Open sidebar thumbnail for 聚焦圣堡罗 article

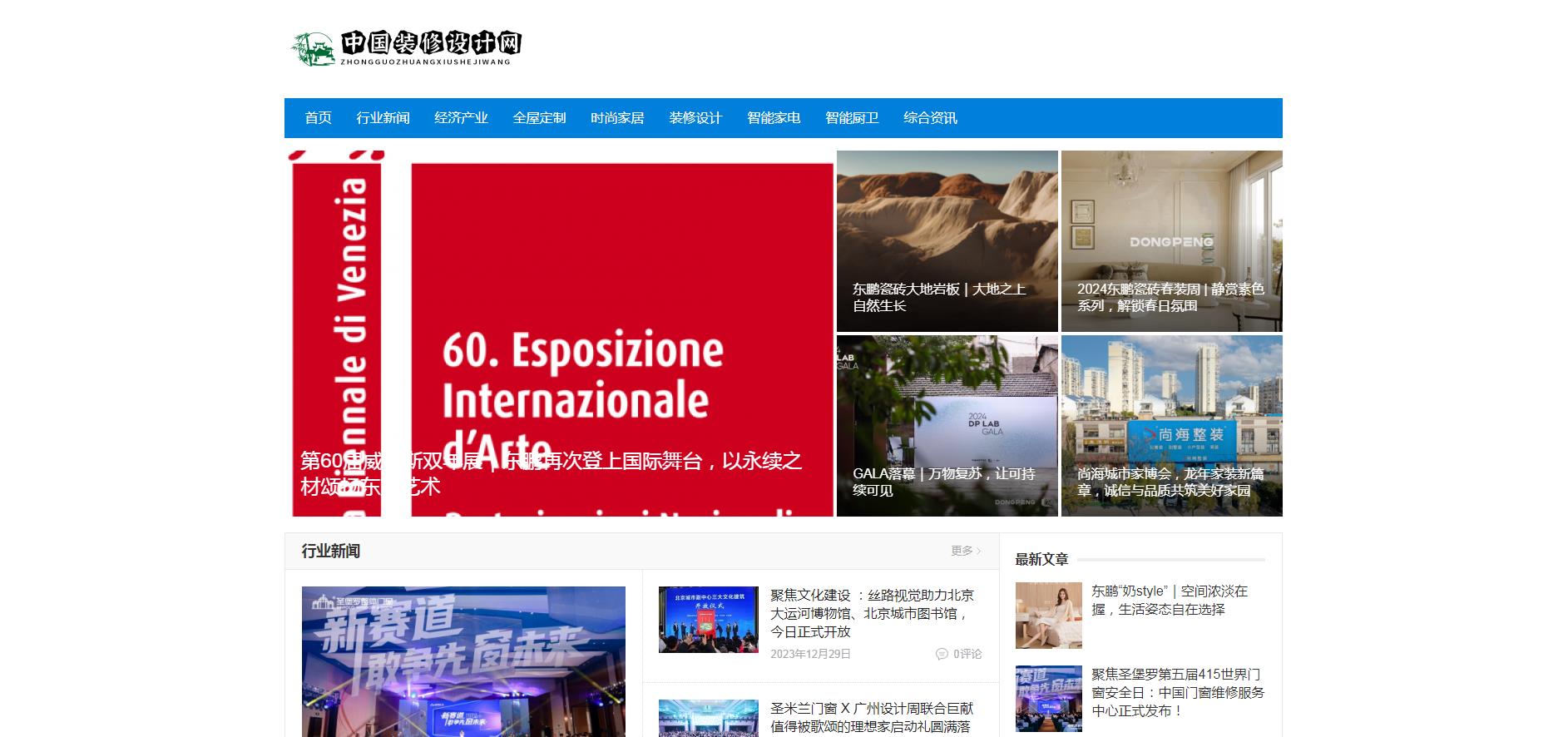click(x=1049, y=699)
